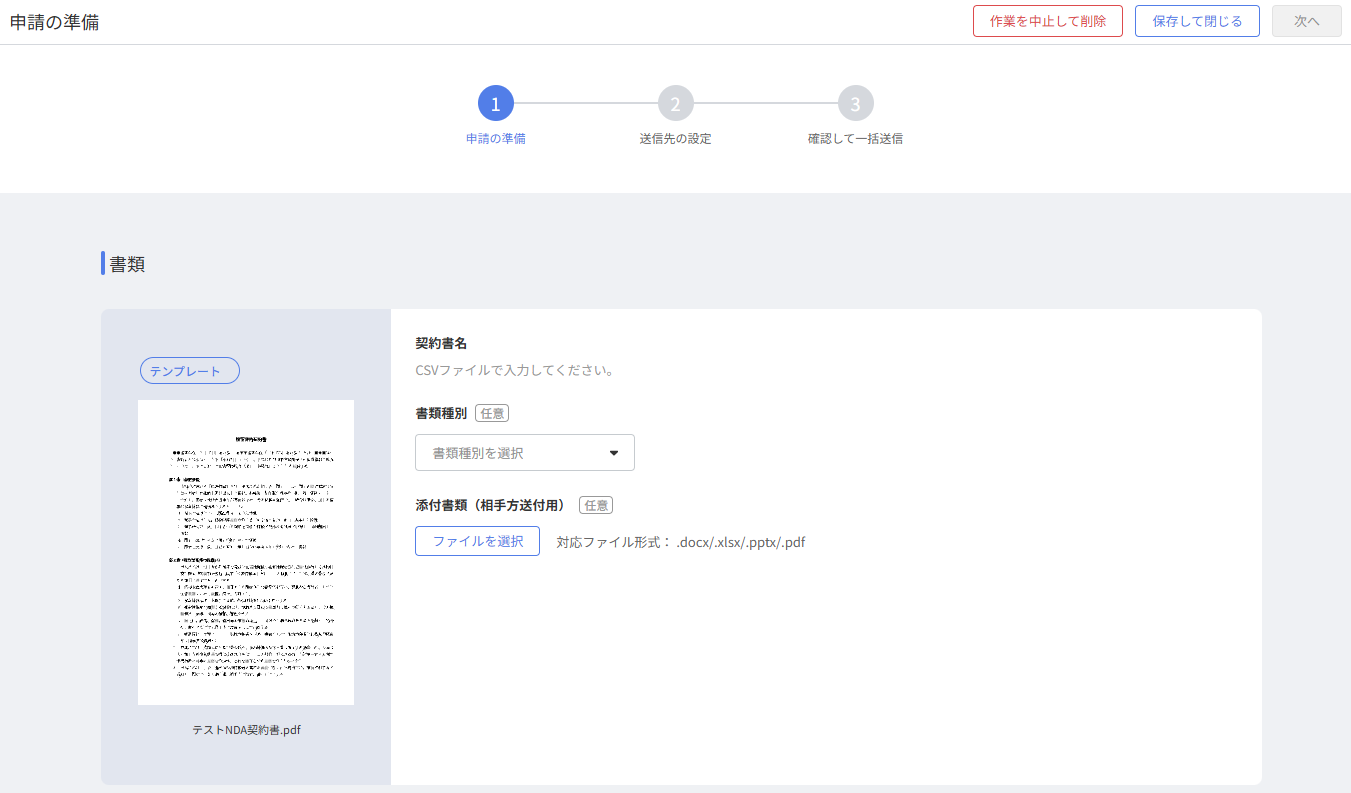Jump to the 確認して一括送信 step label
The image size is (1351, 793).
tap(855, 139)
